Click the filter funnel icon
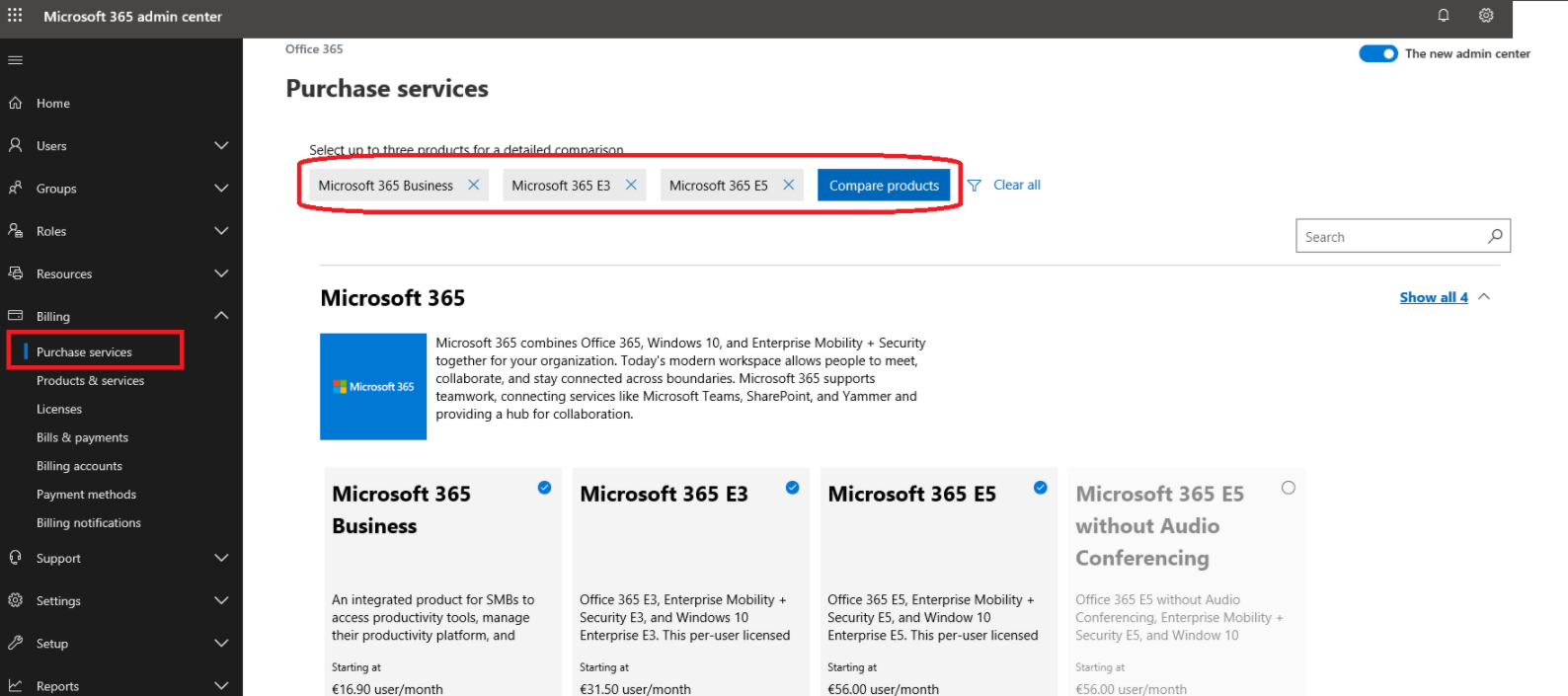The height and width of the screenshot is (696, 1568). (x=975, y=186)
